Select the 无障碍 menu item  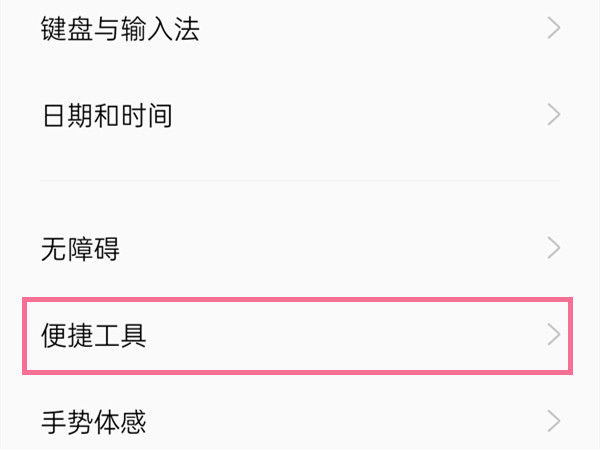tap(300, 248)
